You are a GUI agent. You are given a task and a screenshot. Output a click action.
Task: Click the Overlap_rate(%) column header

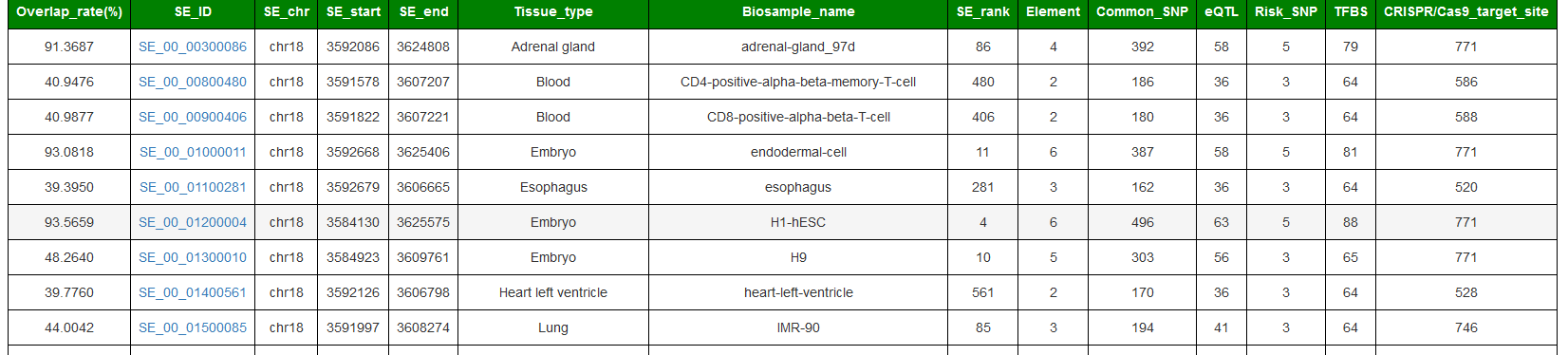click(69, 12)
